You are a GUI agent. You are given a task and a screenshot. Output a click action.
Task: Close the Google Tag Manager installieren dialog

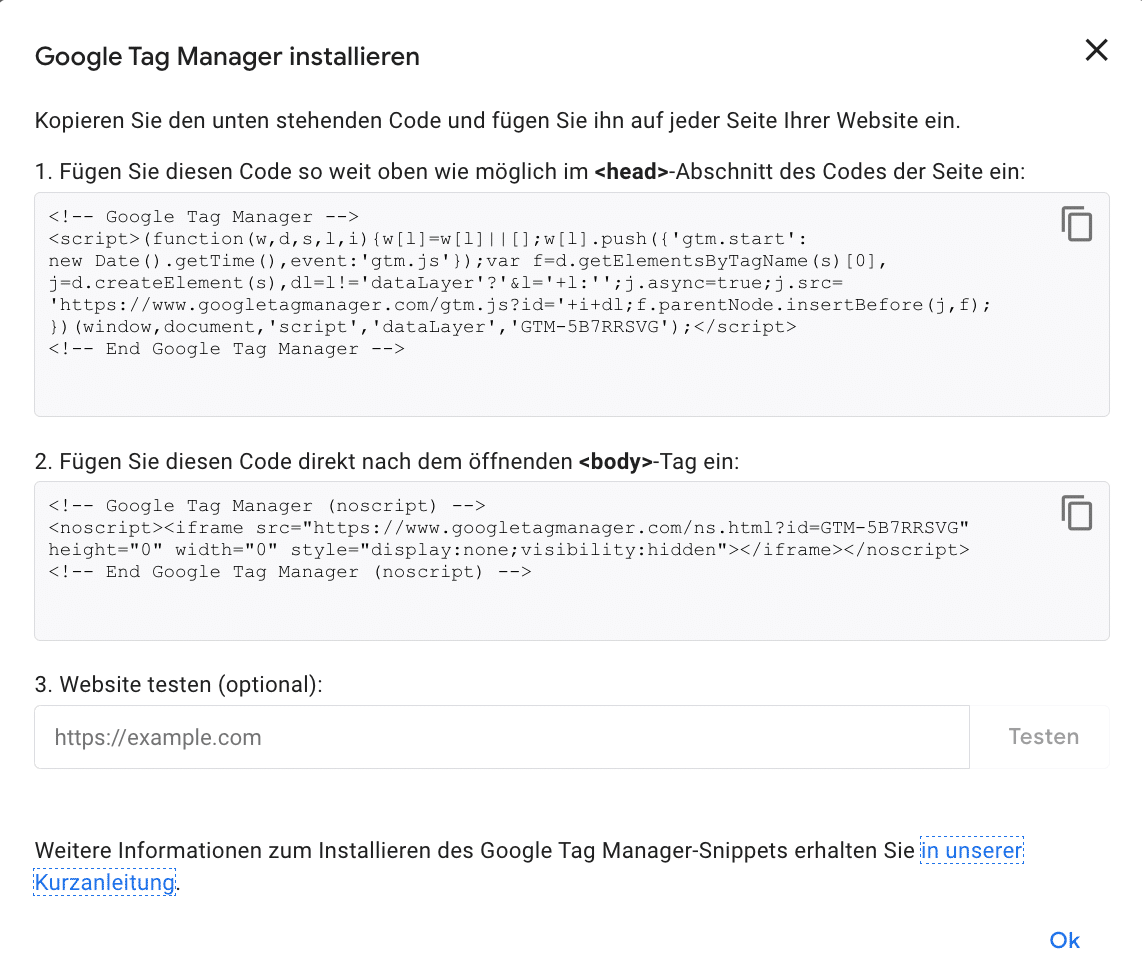[1096, 50]
